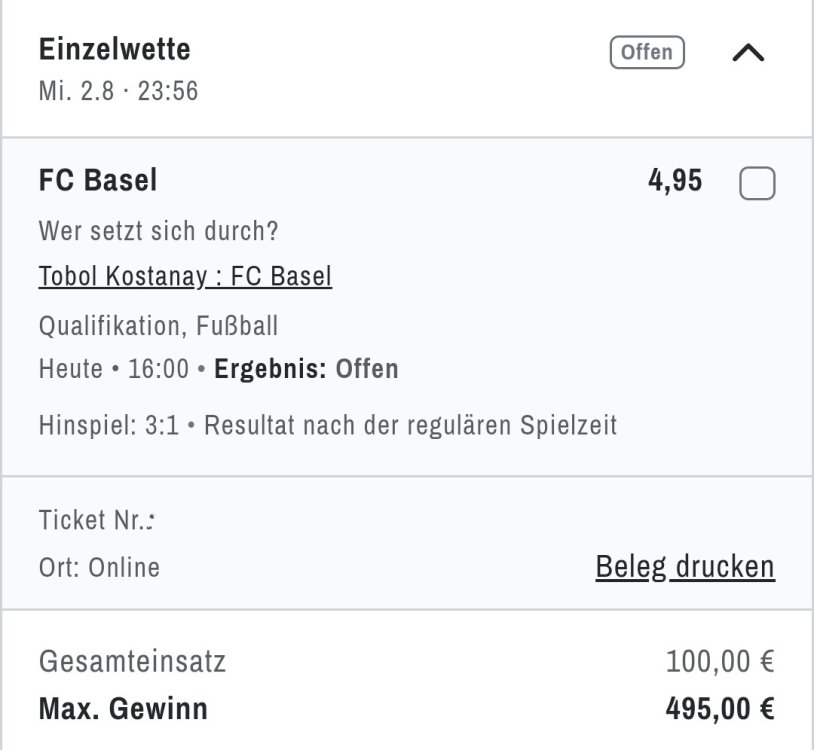Screen dimensions: 814x750
Task: Click the Ergebnis: Offen result text
Action: 306,369
